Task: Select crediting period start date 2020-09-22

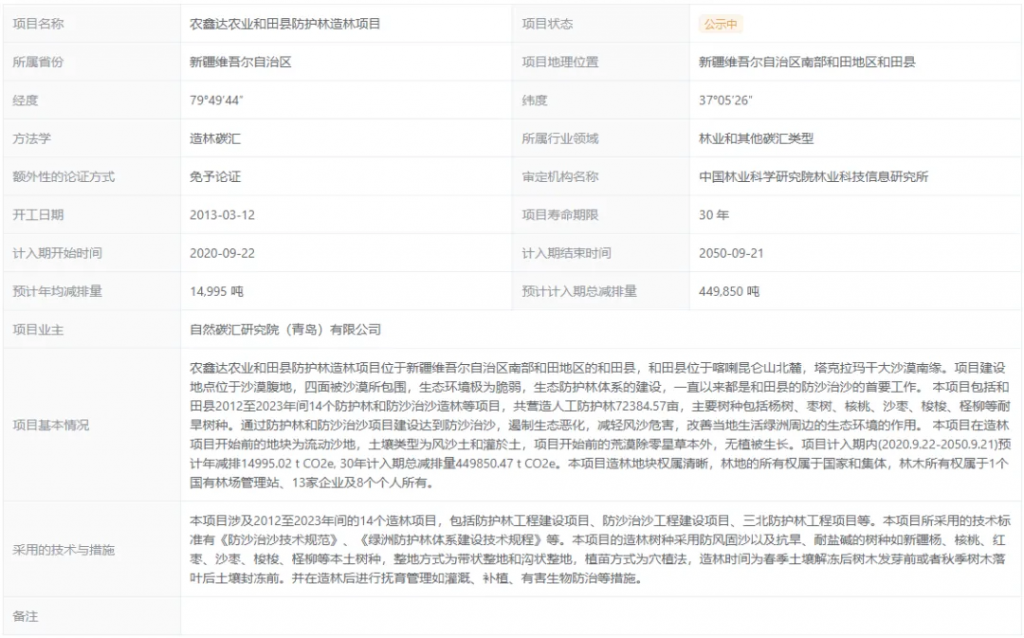Action: (222, 253)
